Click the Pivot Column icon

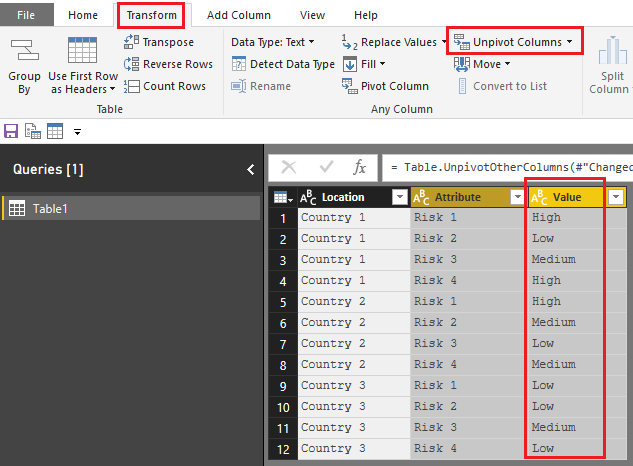click(x=350, y=86)
